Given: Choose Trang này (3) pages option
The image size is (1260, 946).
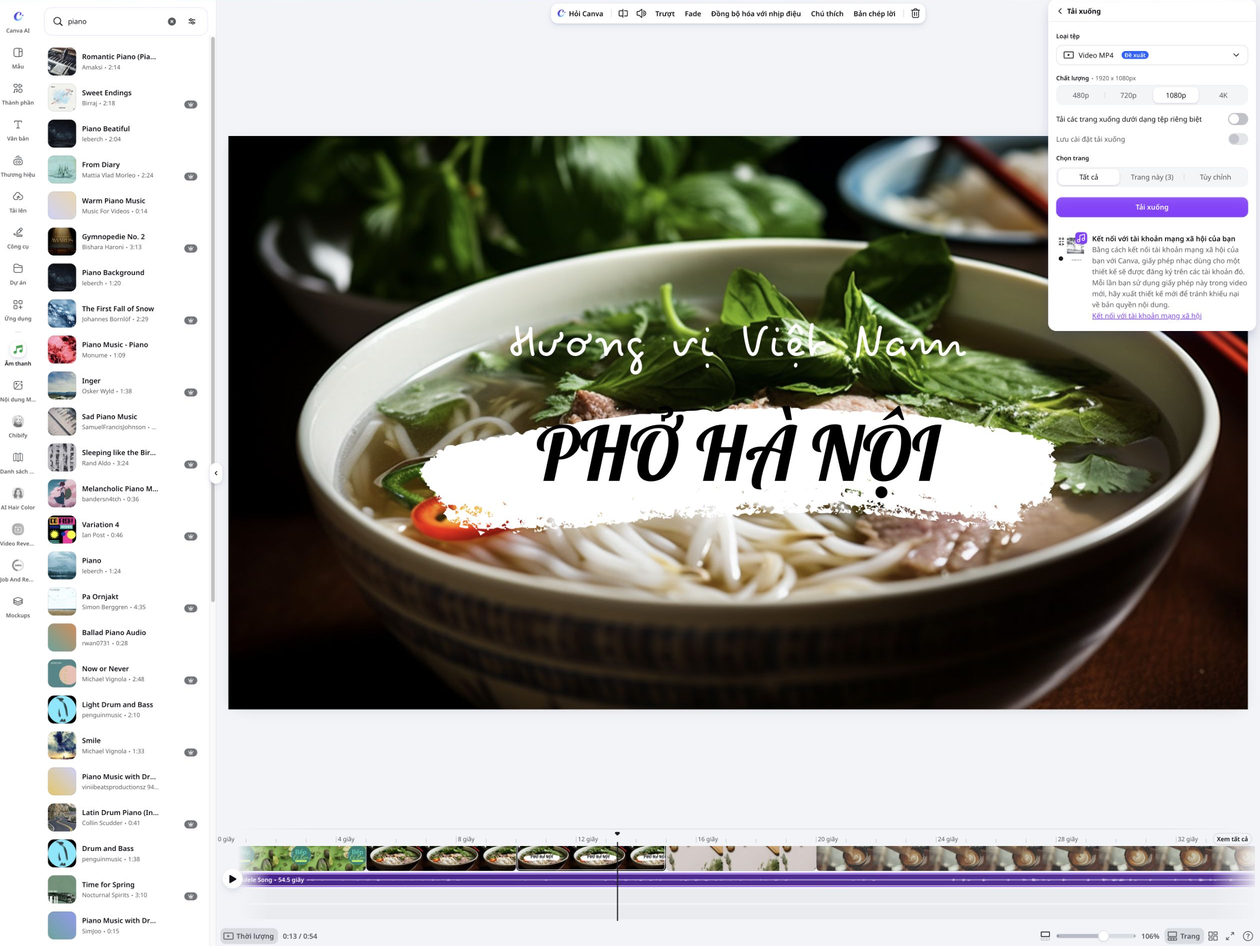Looking at the screenshot, I should pos(1152,177).
